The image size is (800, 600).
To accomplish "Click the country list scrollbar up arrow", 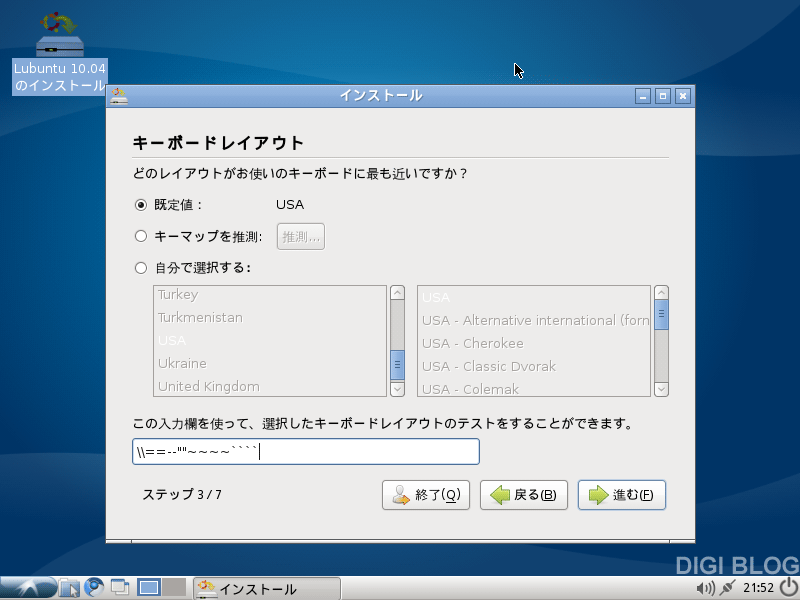I will point(397,293).
